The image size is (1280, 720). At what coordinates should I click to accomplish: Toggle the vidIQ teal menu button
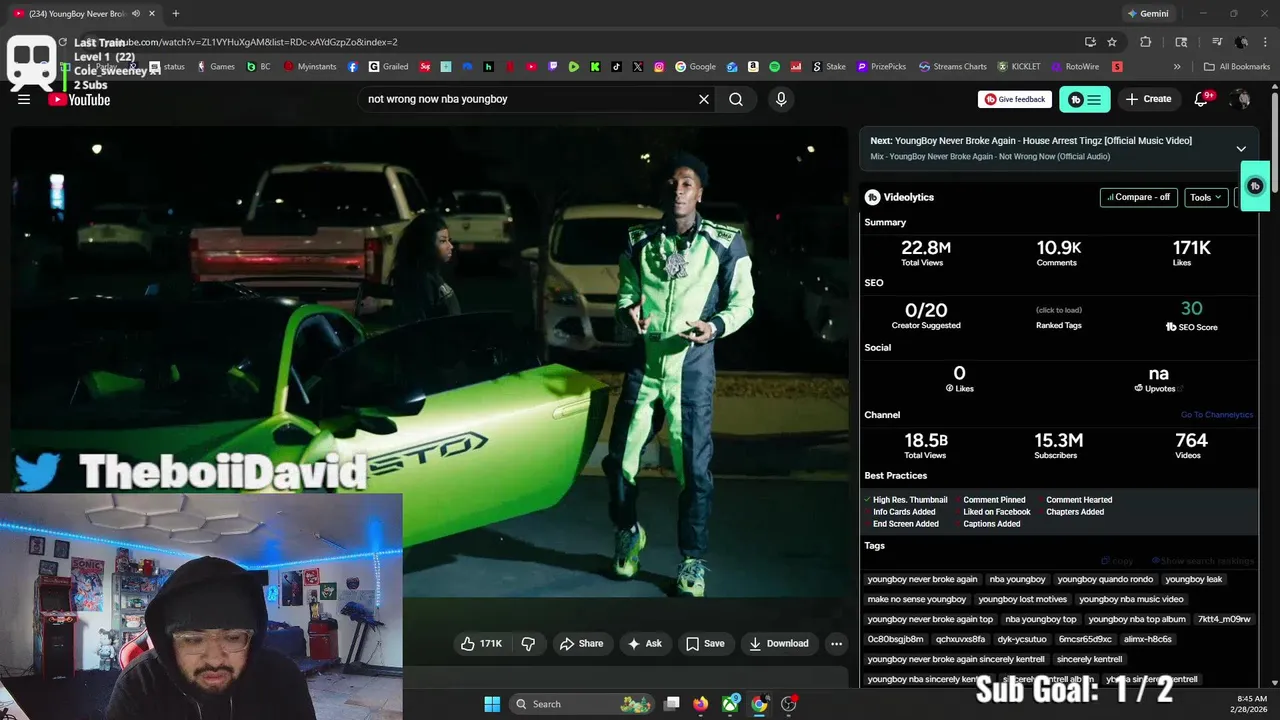1084,99
